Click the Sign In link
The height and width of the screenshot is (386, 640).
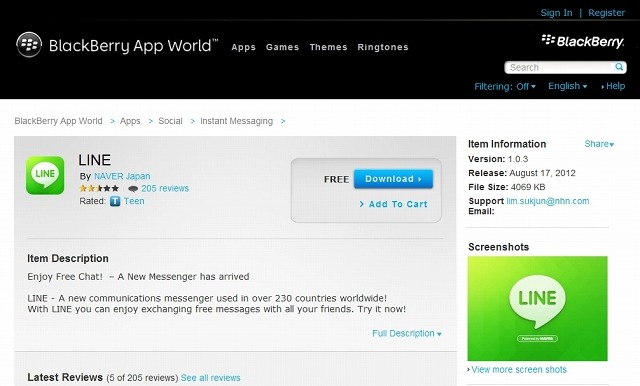pyautogui.click(x=556, y=13)
